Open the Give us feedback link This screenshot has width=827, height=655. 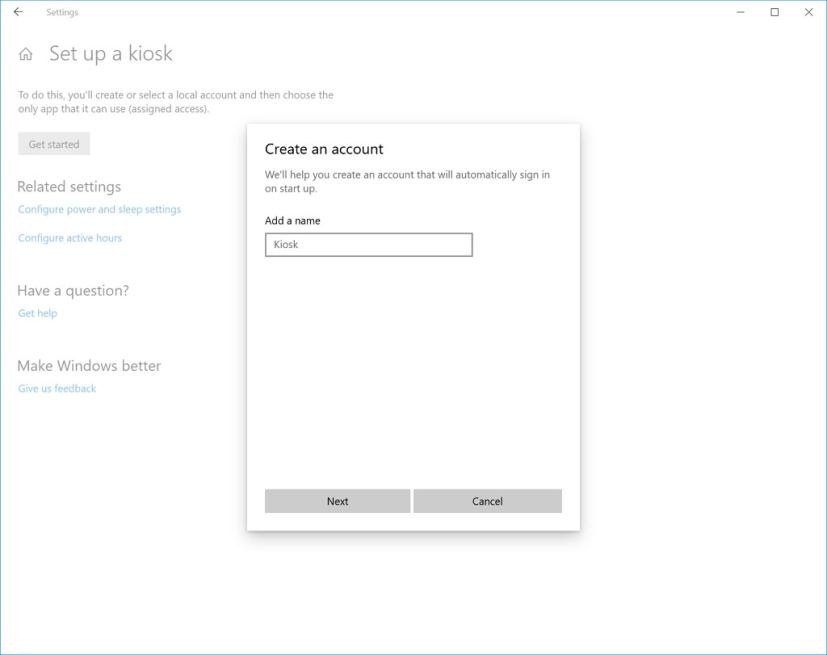[x=55, y=388]
